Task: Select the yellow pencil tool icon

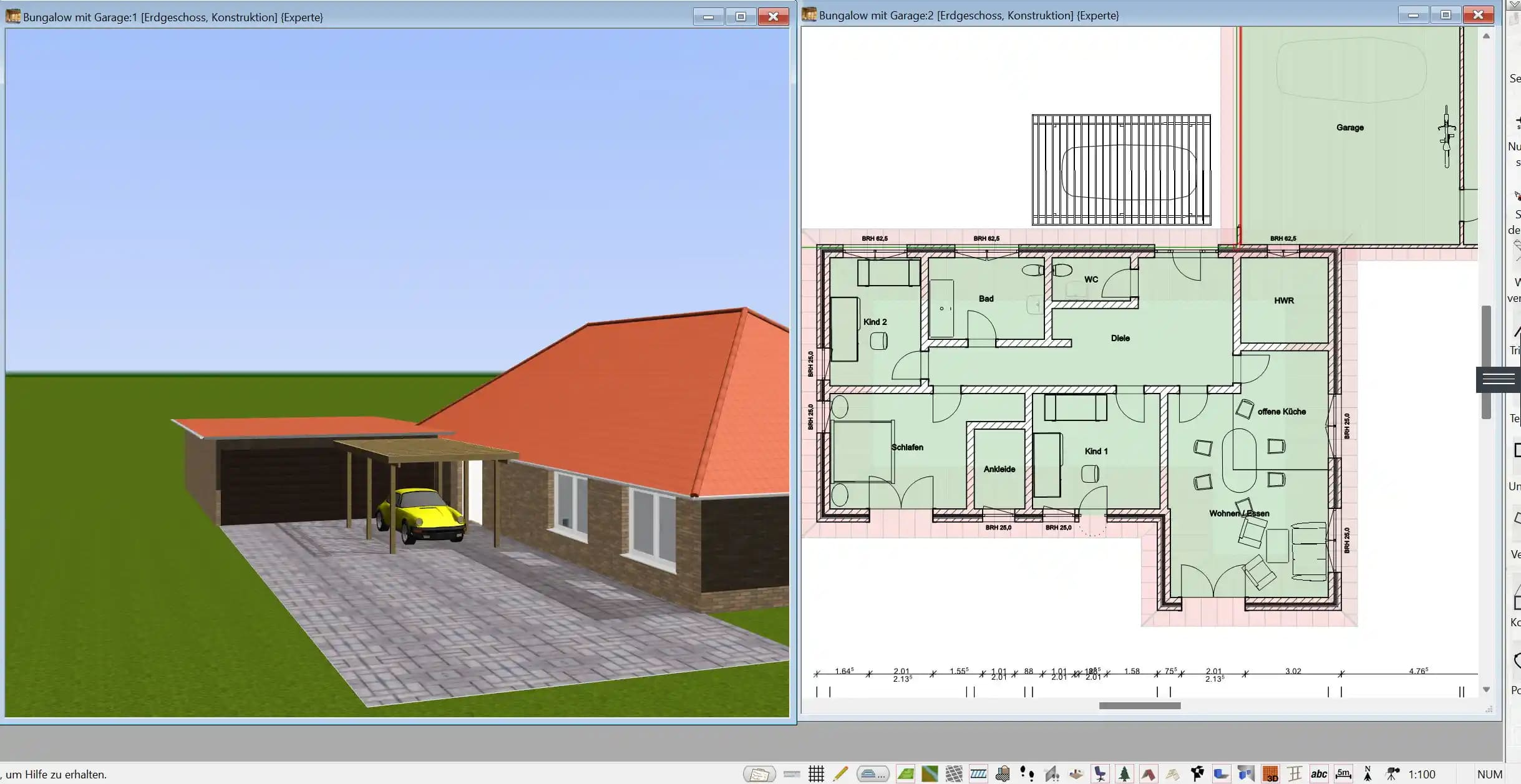Action: (x=840, y=774)
